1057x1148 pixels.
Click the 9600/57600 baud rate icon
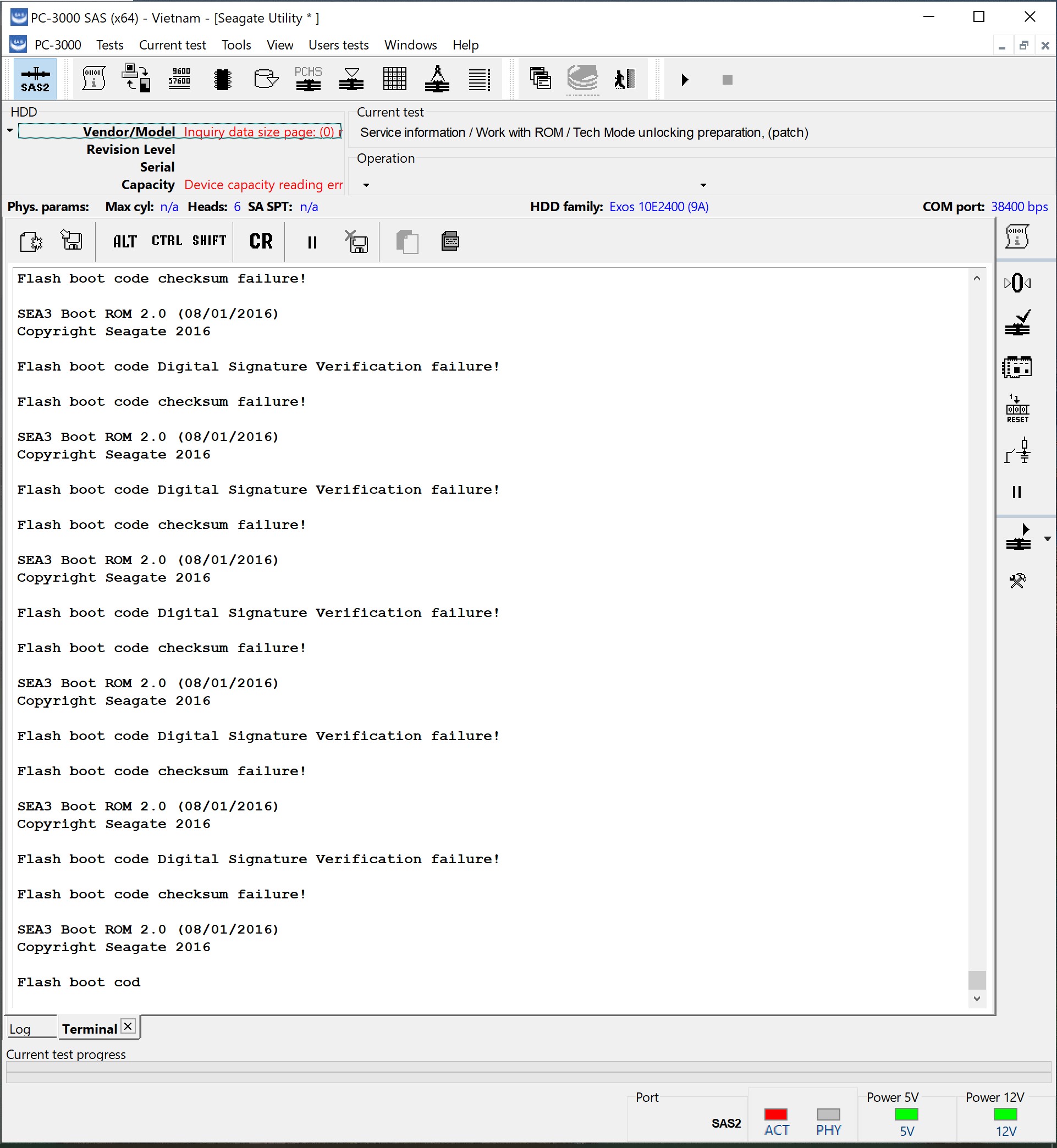click(x=180, y=79)
